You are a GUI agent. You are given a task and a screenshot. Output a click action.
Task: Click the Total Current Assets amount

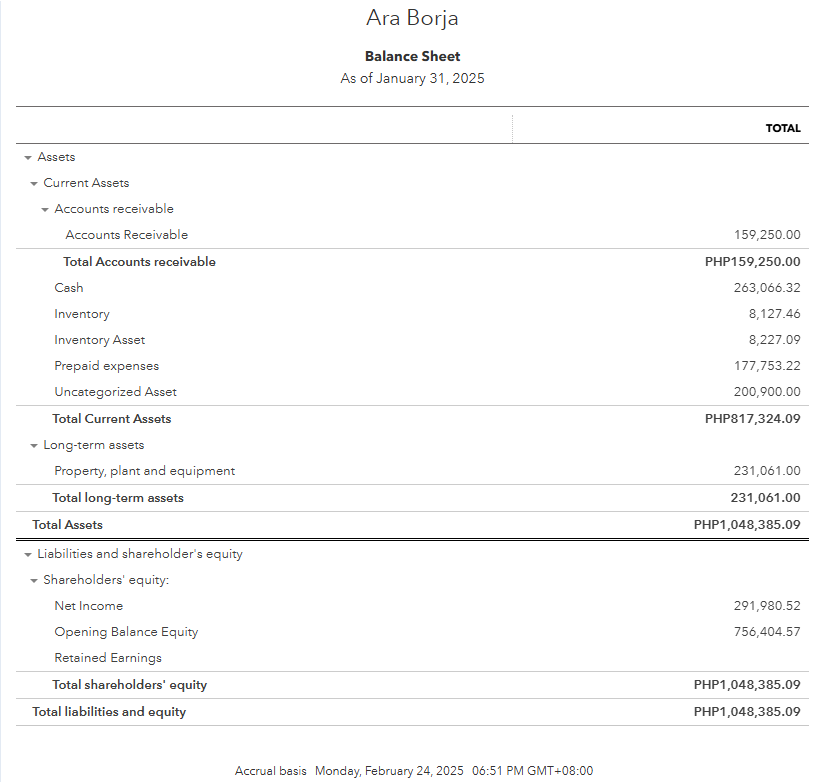tap(752, 419)
